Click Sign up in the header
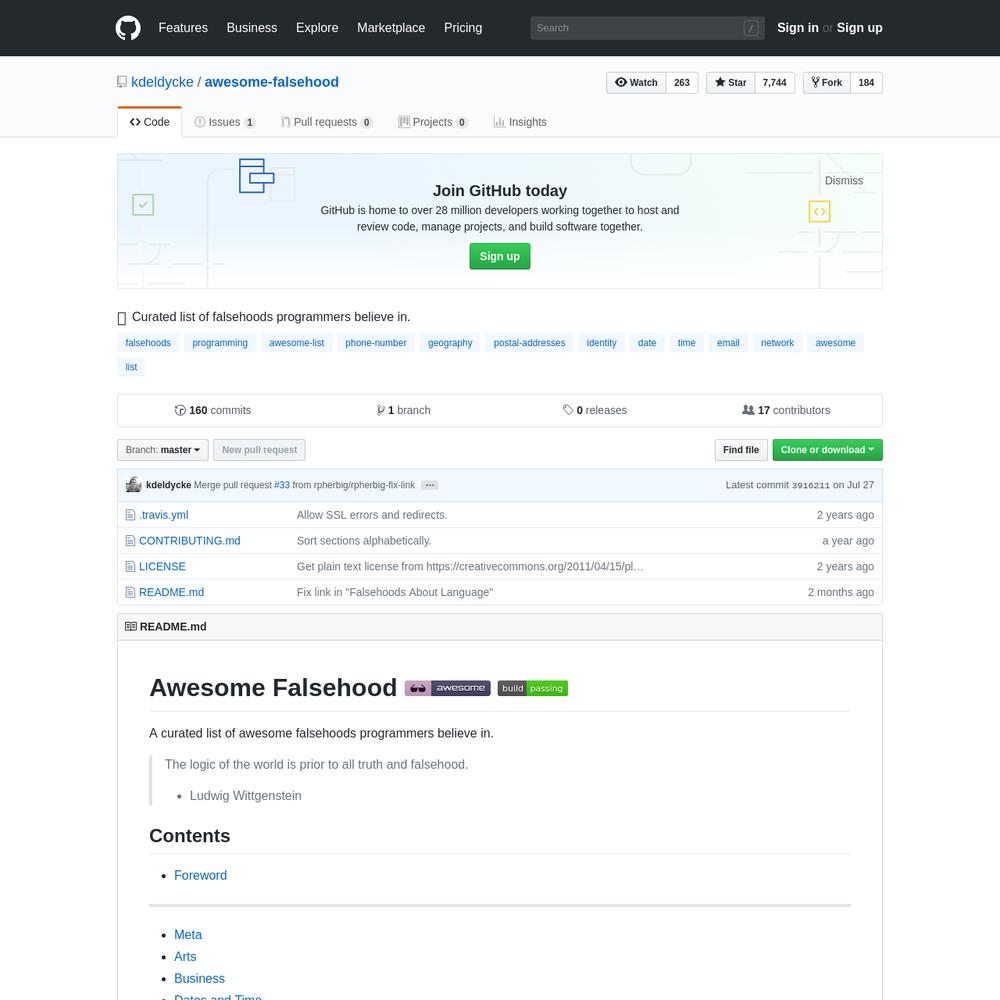This screenshot has height=1000, width=1000. point(860,28)
